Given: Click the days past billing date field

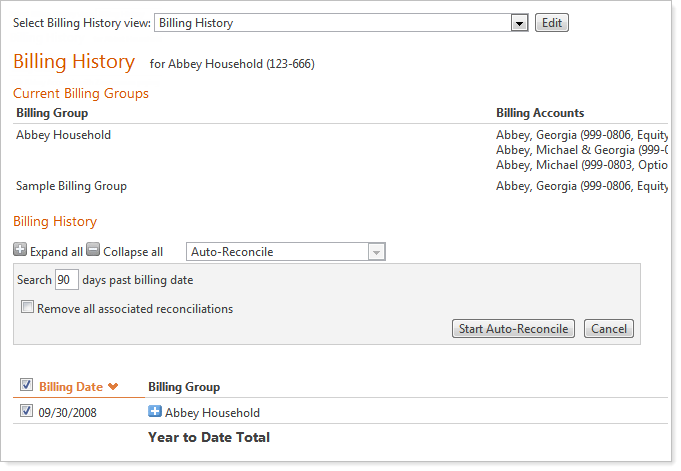Looking at the screenshot, I should click(x=67, y=280).
